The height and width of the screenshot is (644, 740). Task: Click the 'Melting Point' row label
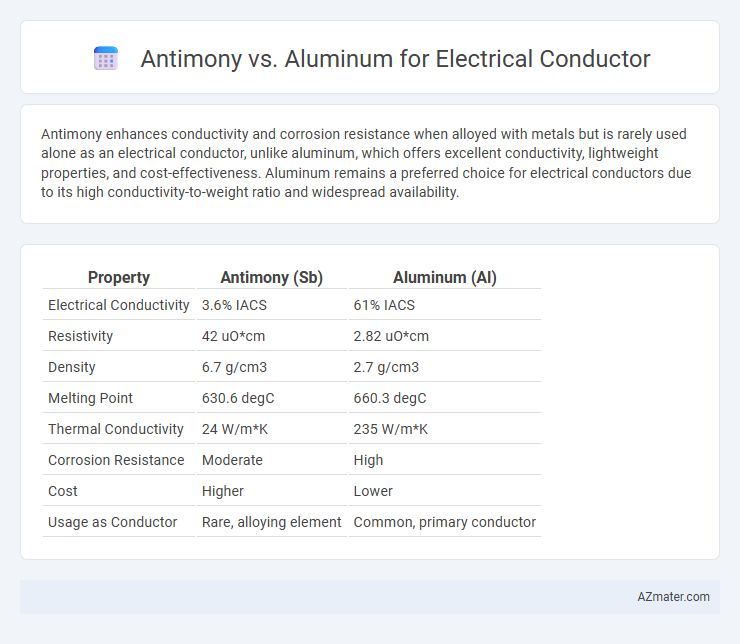tap(90, 398)
